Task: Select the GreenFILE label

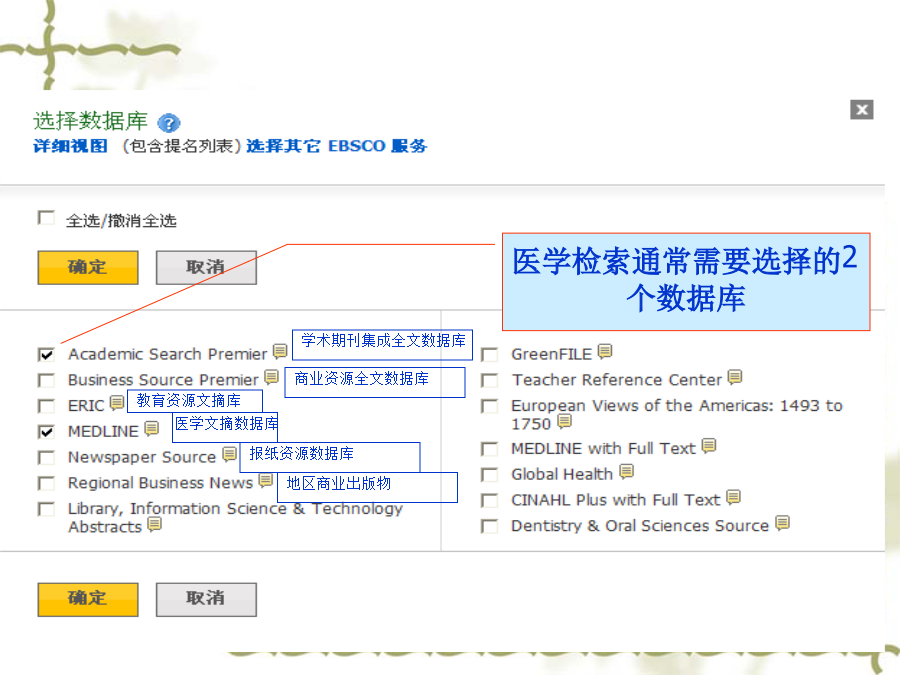Action: 552,354
